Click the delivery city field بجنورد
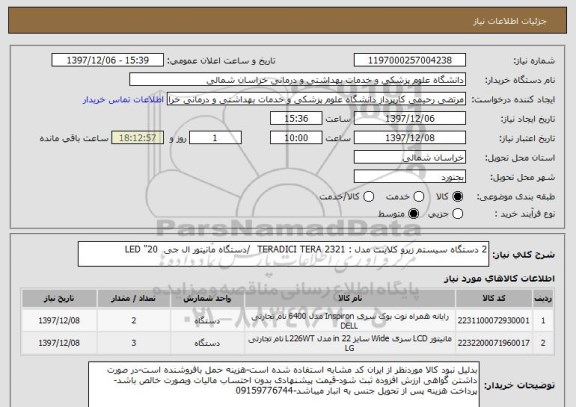This screenshot has width=576, height=407. 410,177
